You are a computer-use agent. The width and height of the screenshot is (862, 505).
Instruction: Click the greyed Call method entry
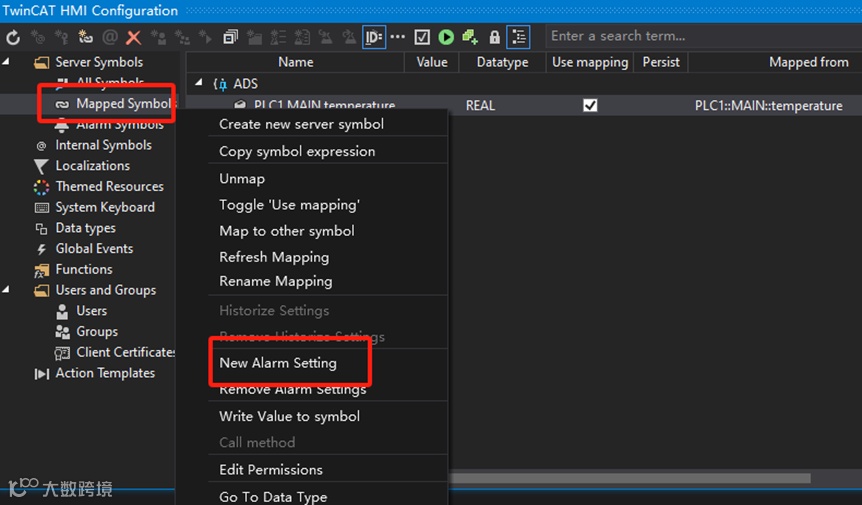(x=257, y=442)
